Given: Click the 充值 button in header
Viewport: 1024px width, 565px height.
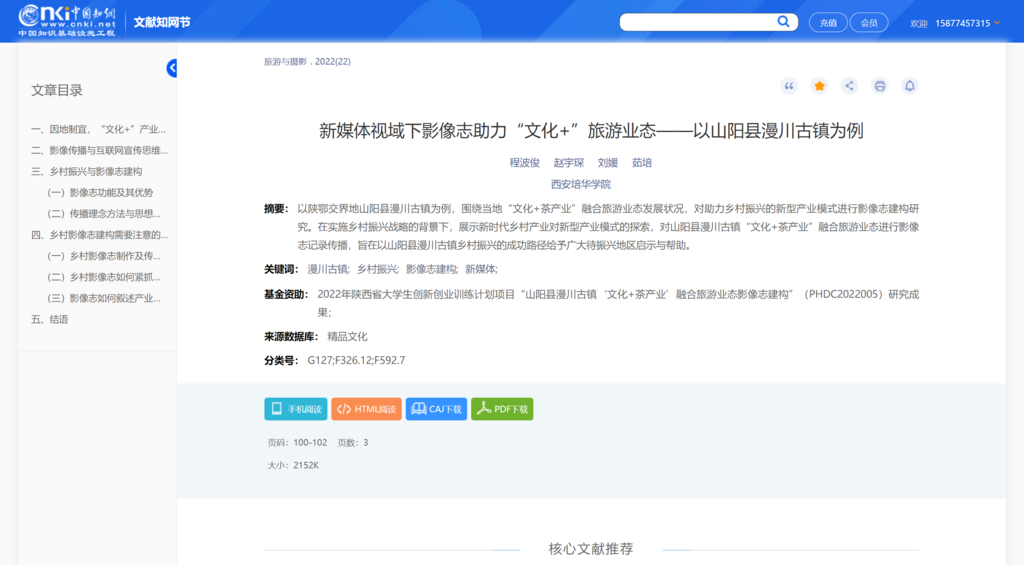Looking at the screenshot, I should (828, 23).
